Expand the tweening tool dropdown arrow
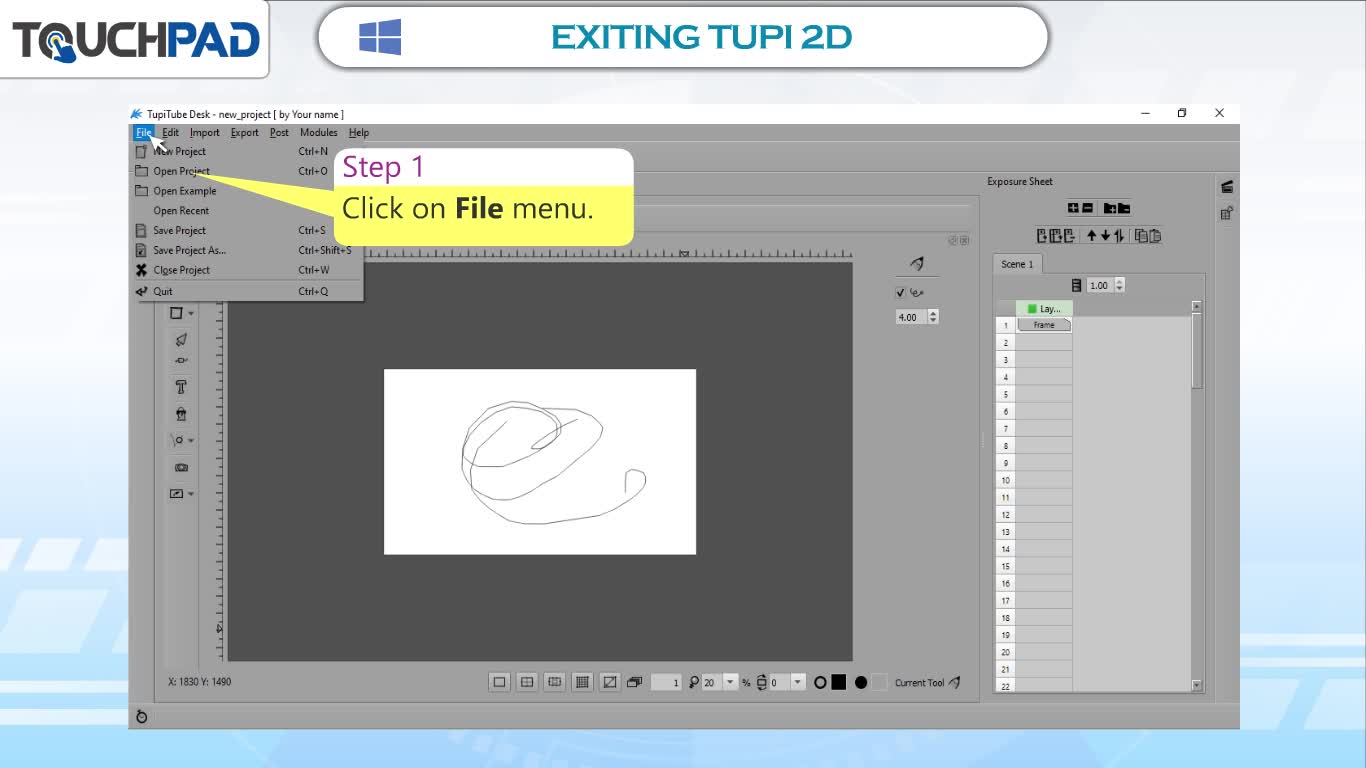 [x=191, y=441]
